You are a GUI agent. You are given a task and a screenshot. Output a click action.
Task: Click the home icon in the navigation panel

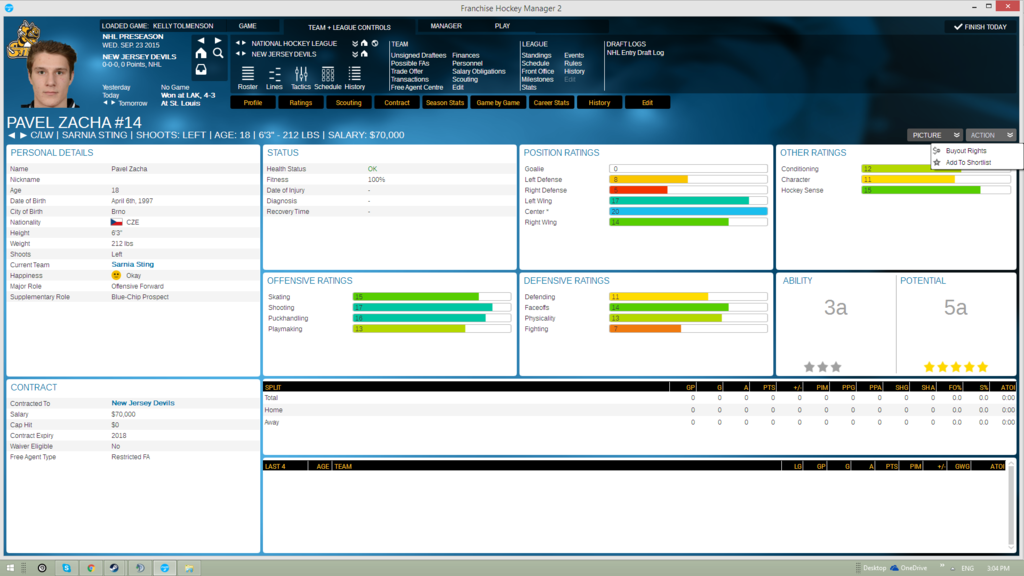(202, 54)
